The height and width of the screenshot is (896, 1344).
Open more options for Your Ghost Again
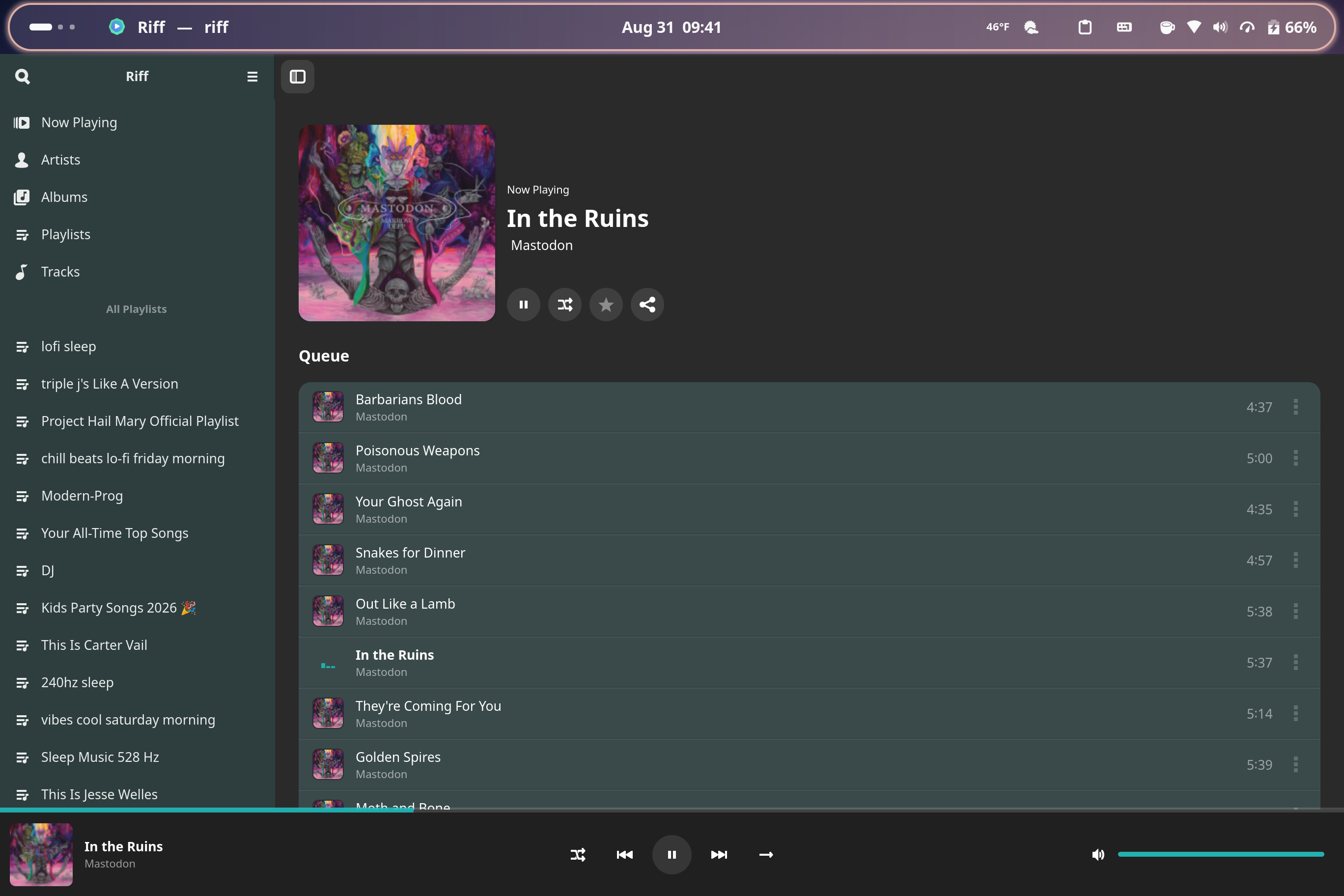(1295, 509)
